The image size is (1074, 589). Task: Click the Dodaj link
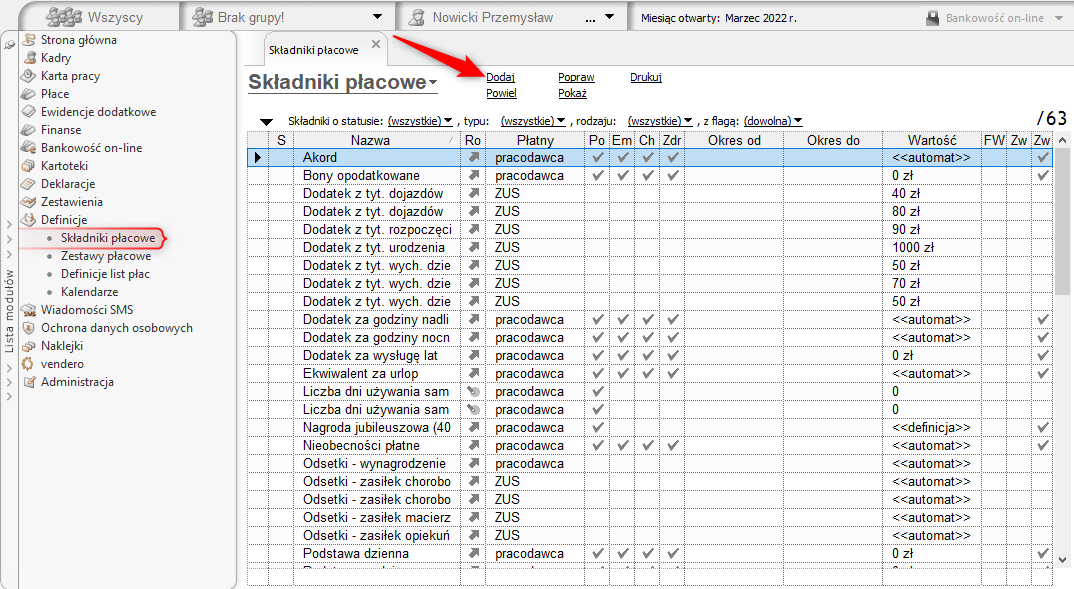[x=500, y=77]
